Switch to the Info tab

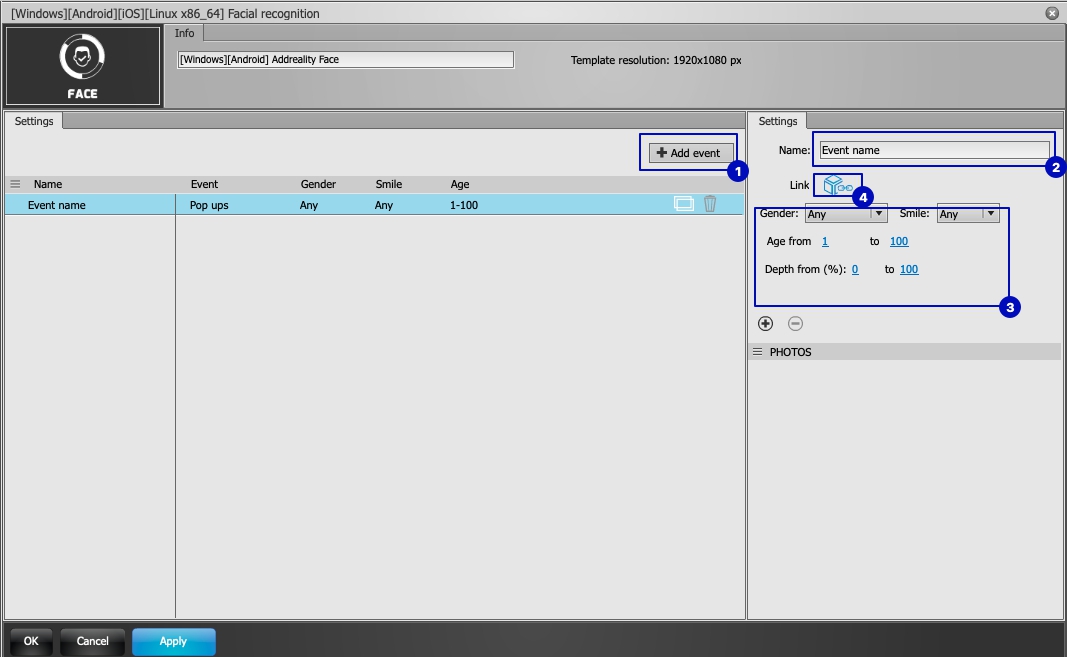tap(184, 33)
